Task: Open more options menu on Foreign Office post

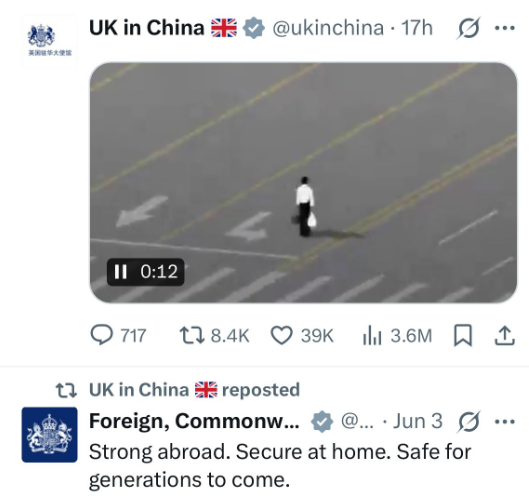Action: (505, 421)
